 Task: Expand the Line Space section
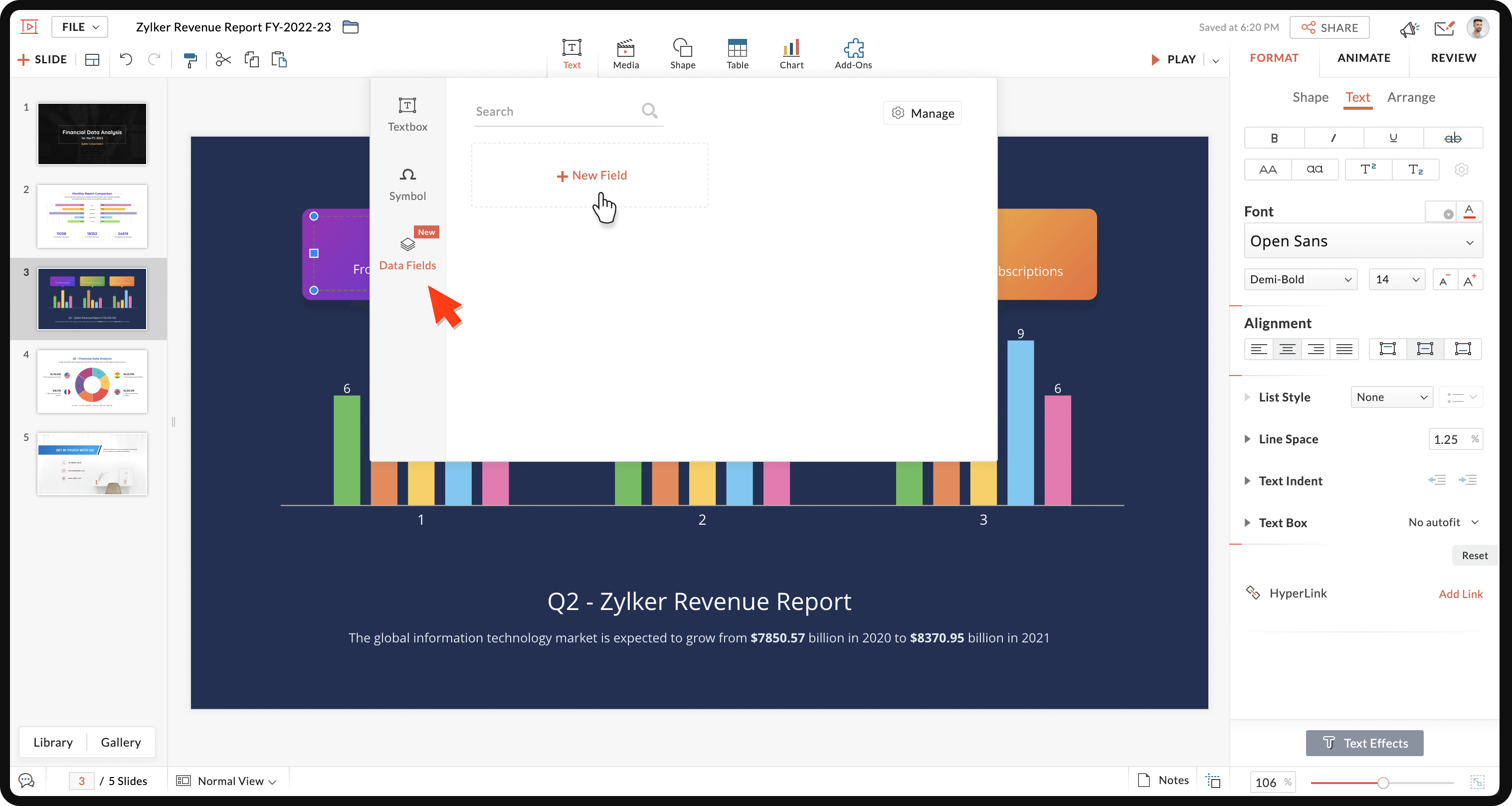point(1247,438)
